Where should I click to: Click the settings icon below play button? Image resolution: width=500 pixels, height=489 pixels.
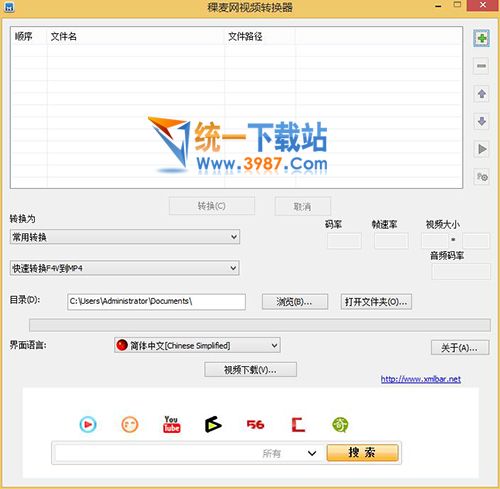[481, 177]
